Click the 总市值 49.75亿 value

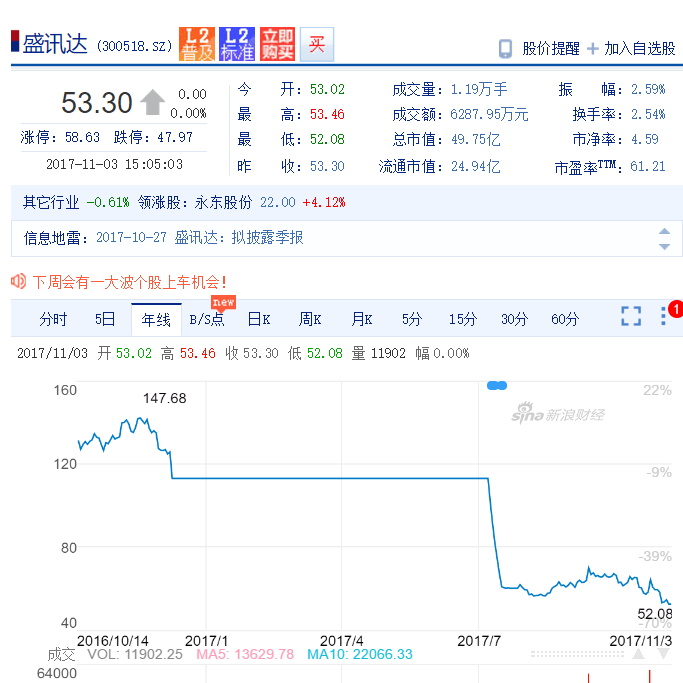pos(476,140)
